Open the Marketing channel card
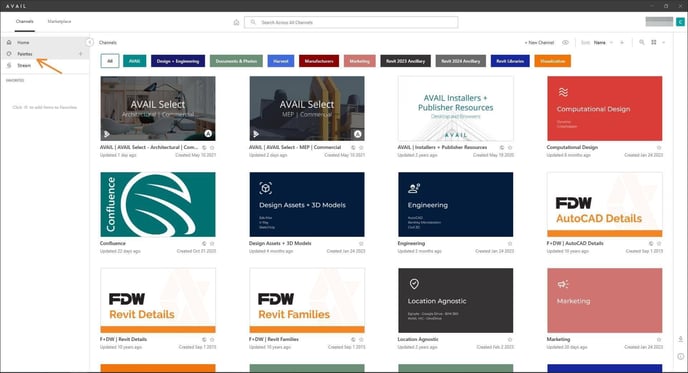Viewport: 688px width, 373px height. pos(605,301)
